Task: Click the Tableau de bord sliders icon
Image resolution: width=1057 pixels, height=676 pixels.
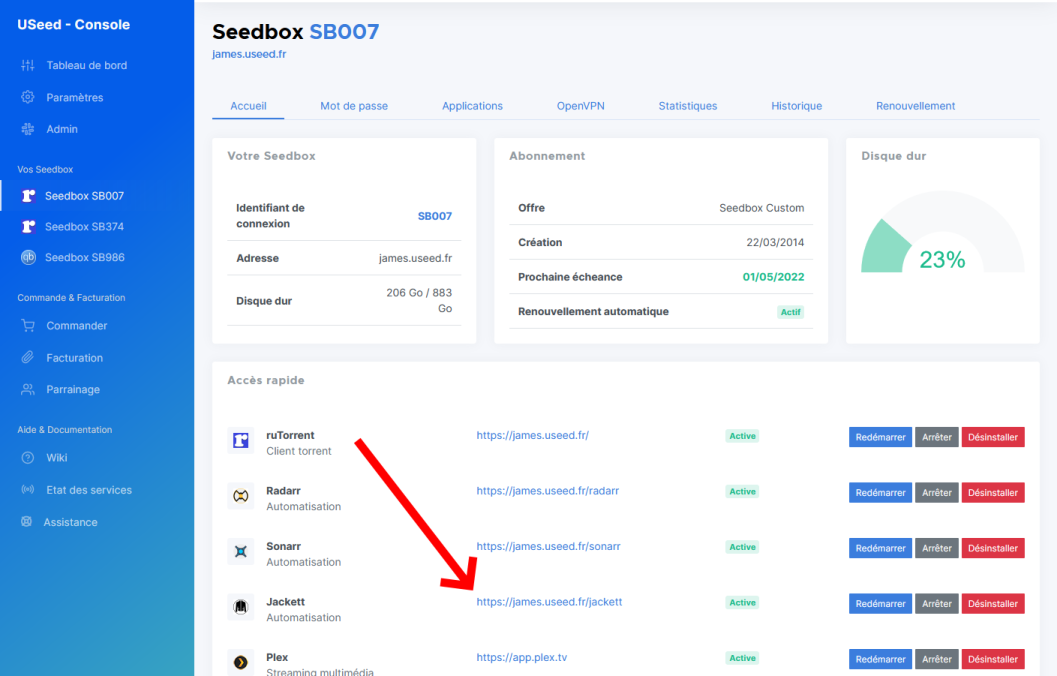Action: (28, 65)
